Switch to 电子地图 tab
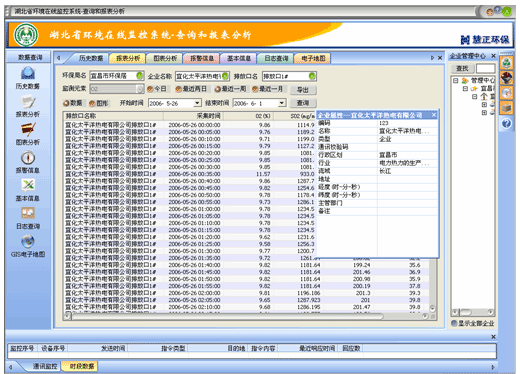This screenshot has width=520, height=374. pyautogui.click(x=313, y=58)
